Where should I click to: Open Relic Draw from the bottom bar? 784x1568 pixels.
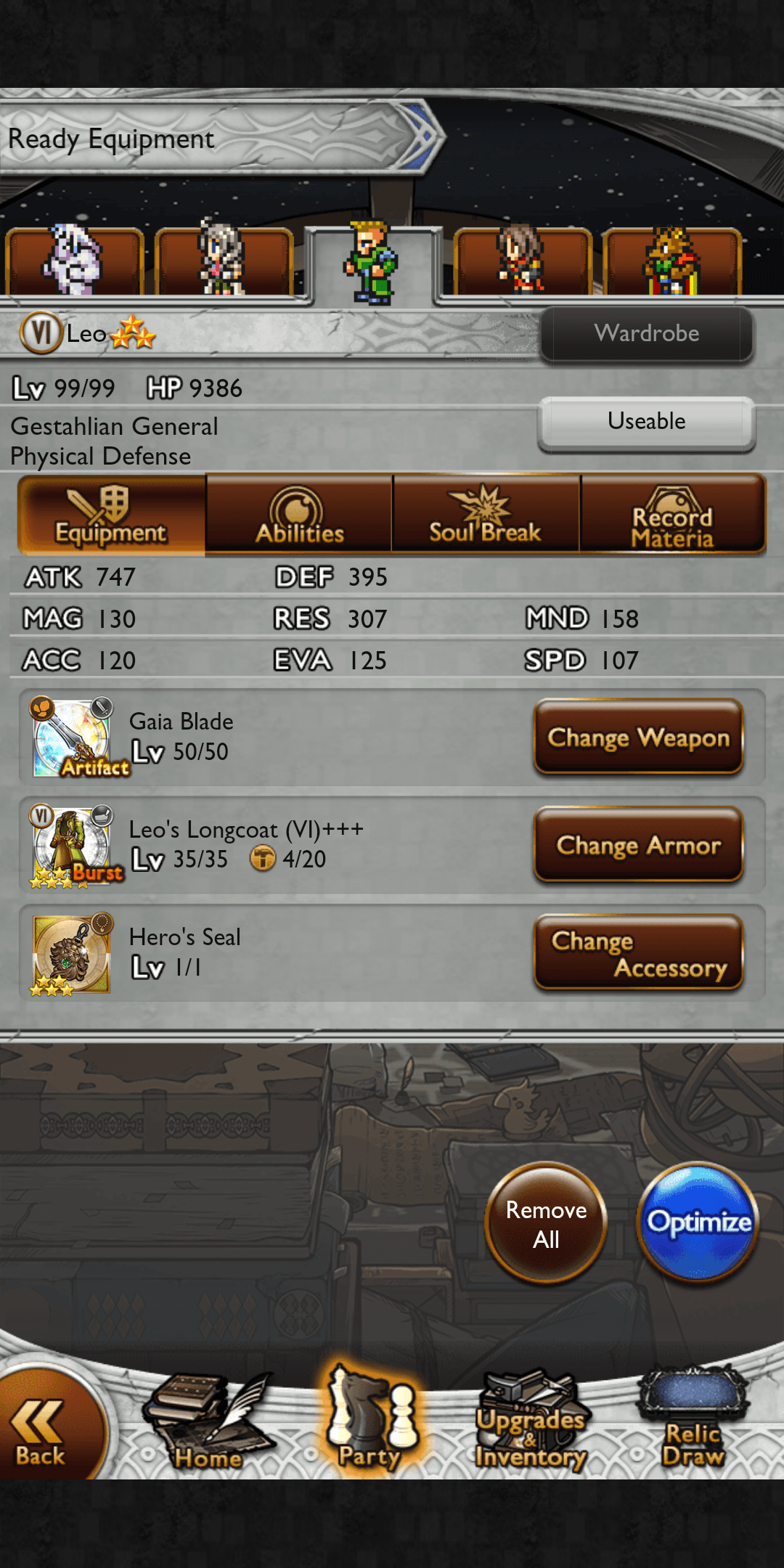click(693, 1418)
